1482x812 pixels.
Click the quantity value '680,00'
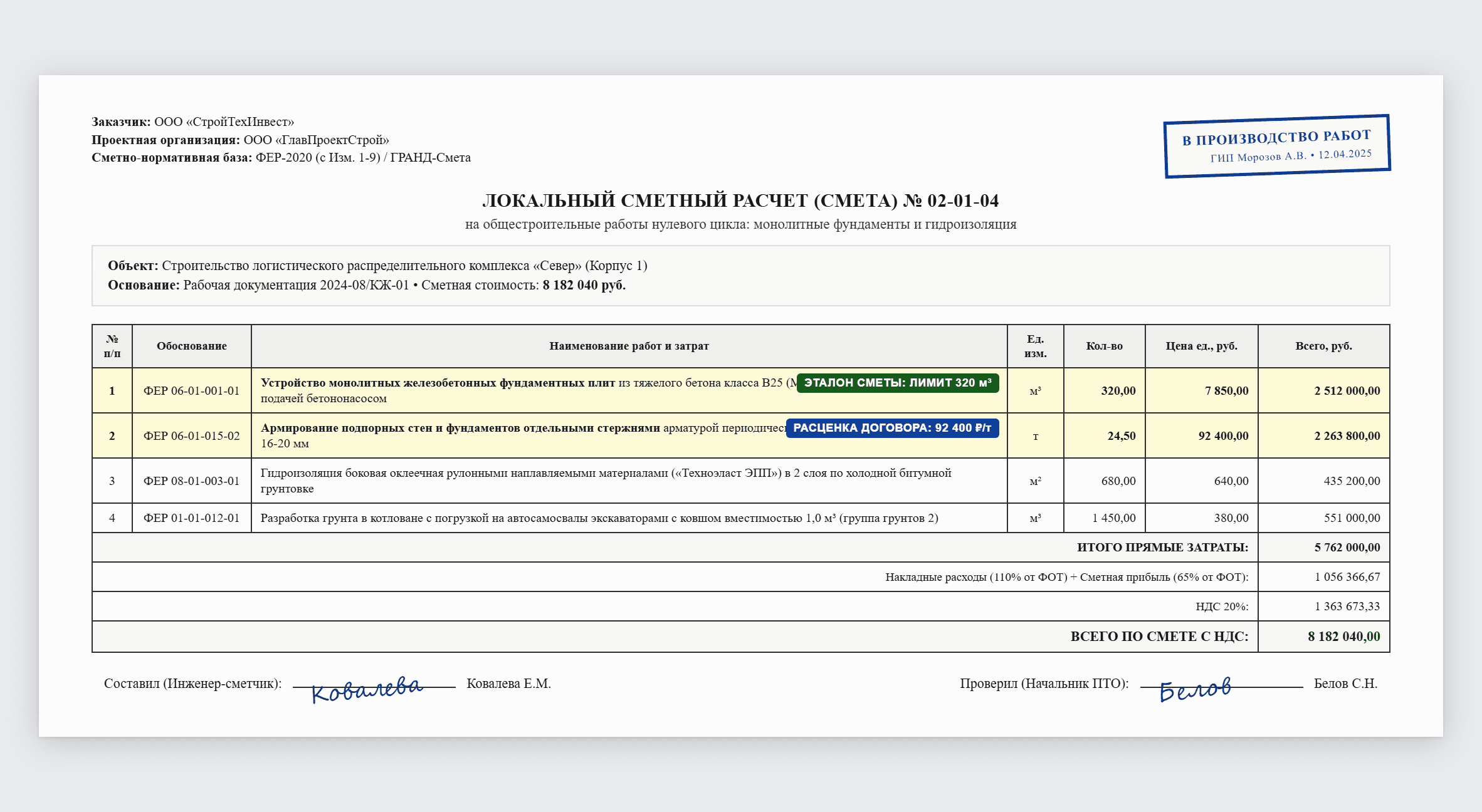pyautogui.click(x=1118, y=481)
